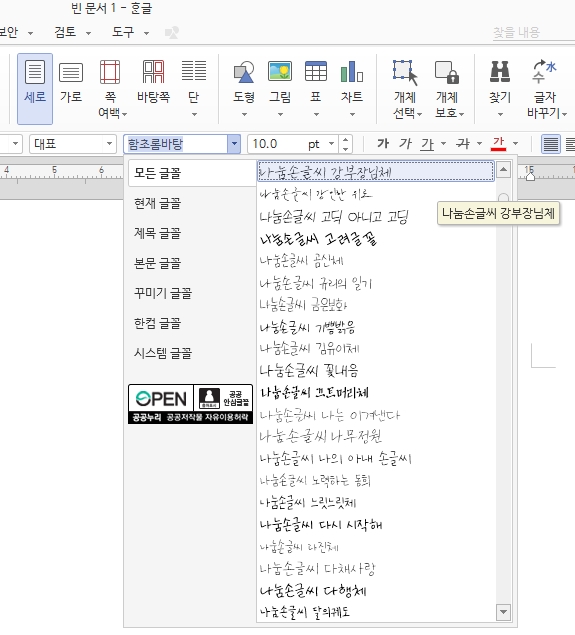The width and height of the screenshot is (575, 635).
Task: Click the font list scroll down arrow
Action: pyautogui.click(x=503, y=612)
